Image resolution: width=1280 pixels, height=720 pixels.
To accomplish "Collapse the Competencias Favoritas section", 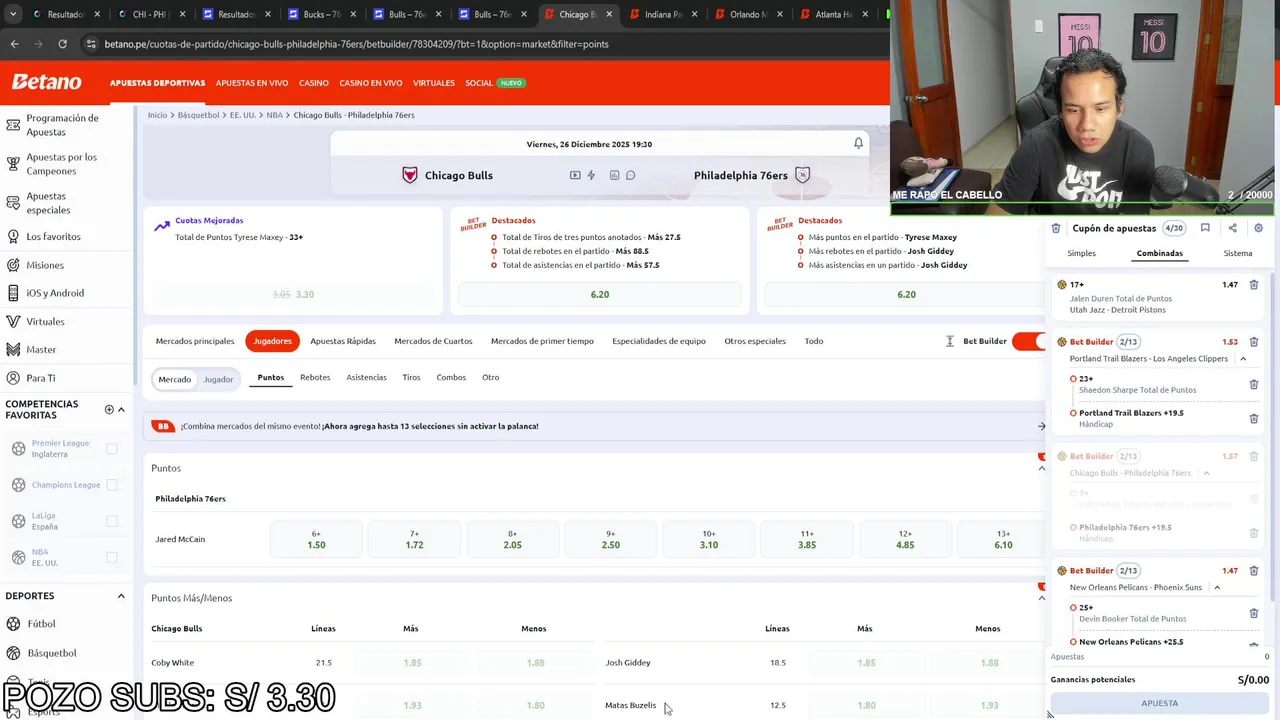I will tap(121, 409).
